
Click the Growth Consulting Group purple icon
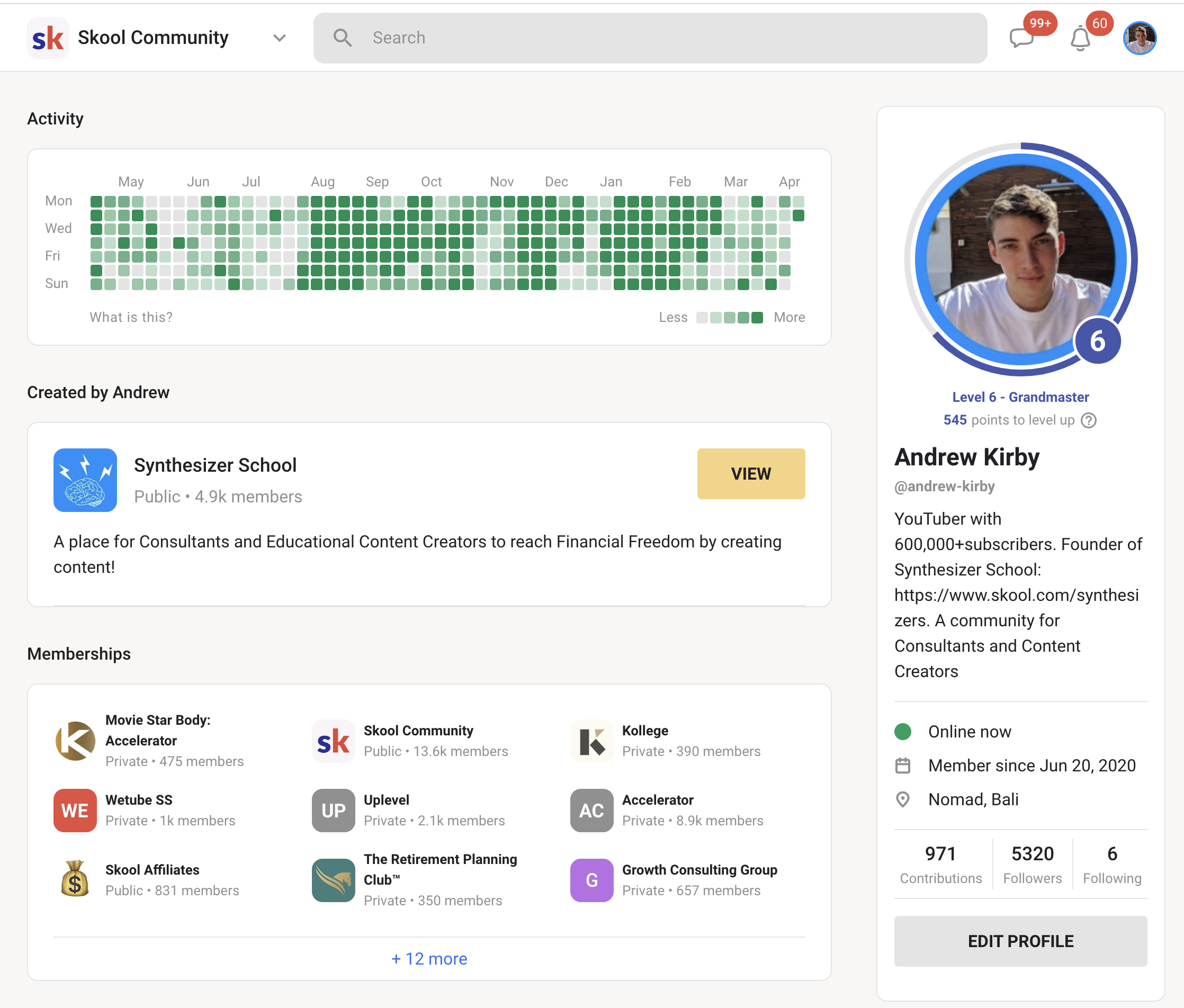click(591, 880)
